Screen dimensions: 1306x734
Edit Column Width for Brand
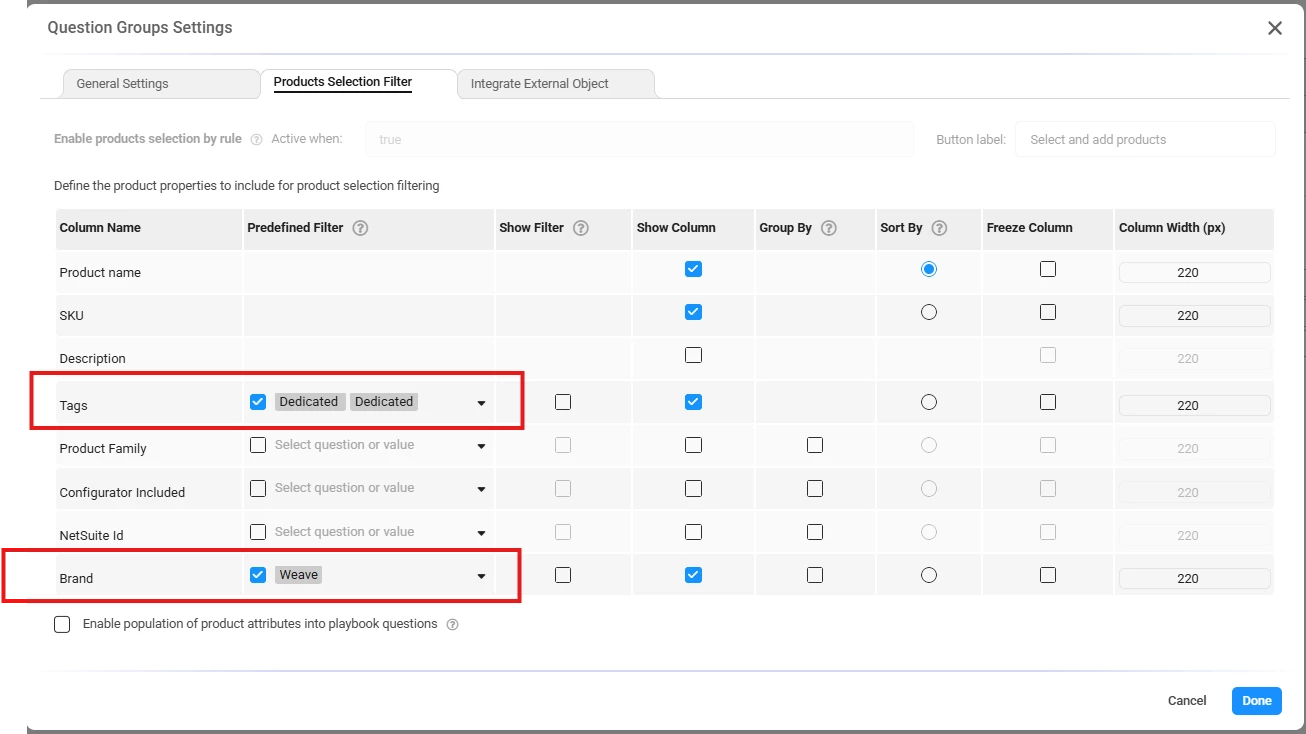[x=1194, y=578]
